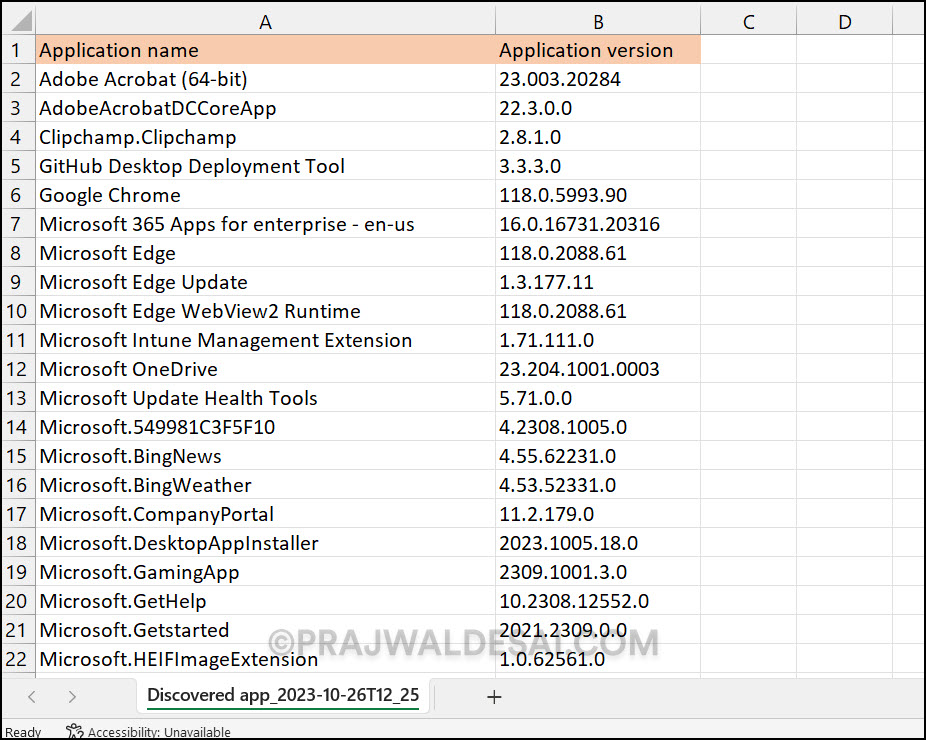Select version cell 1.3.177.11
This screenshot has width=926, height=740.
pos(598,282)
